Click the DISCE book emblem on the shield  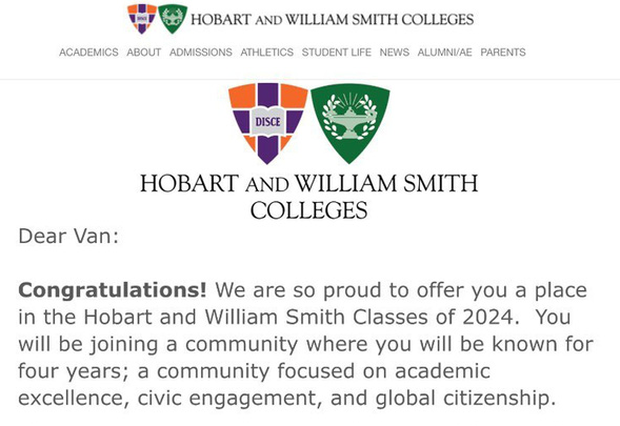coord(267,122)
